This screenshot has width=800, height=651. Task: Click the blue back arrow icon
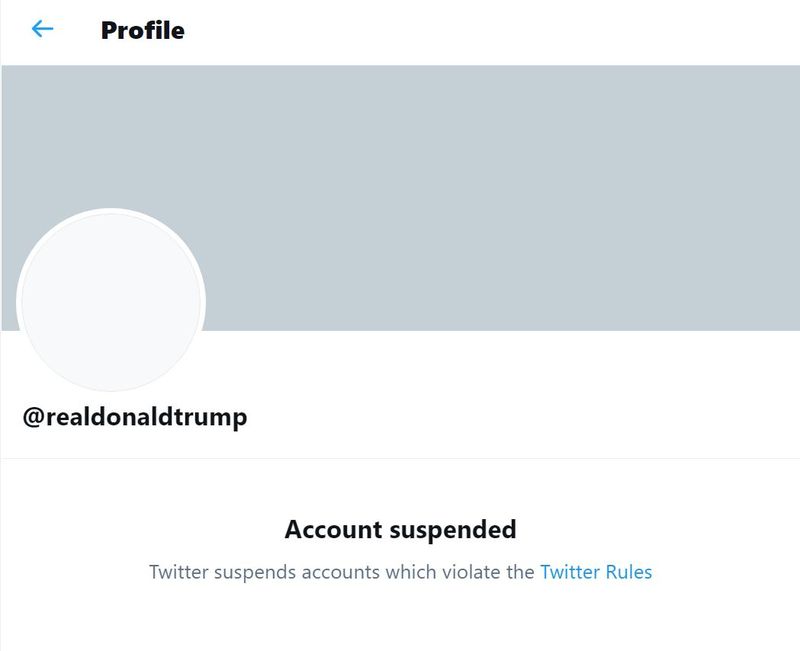click(x=42, y=29)
